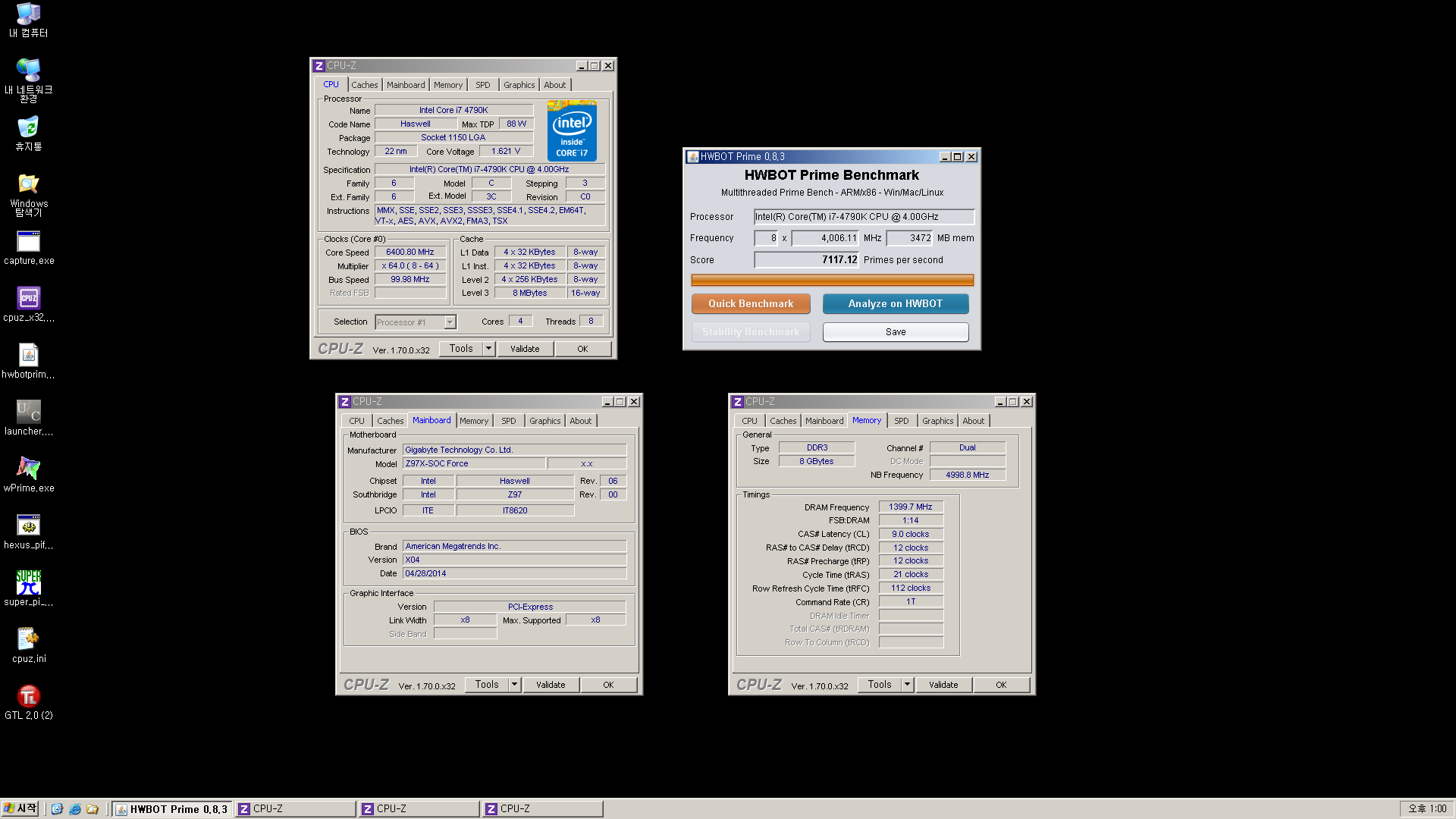Open Caches tab in the Memory window
Image resolution: width=1456 pixels, height=819 pixels.
coord(783,421)
